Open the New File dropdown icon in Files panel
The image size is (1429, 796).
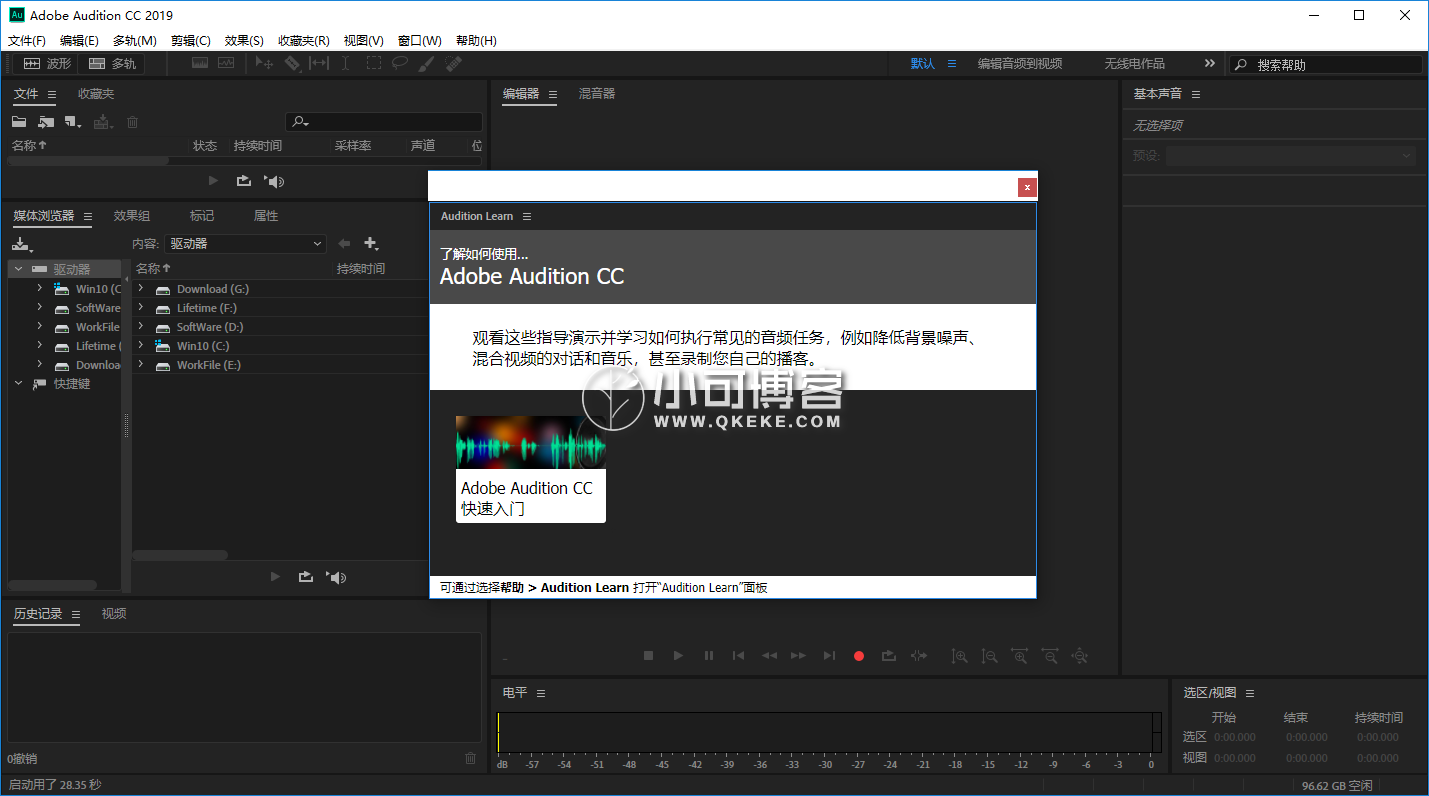tap(73, 122)
